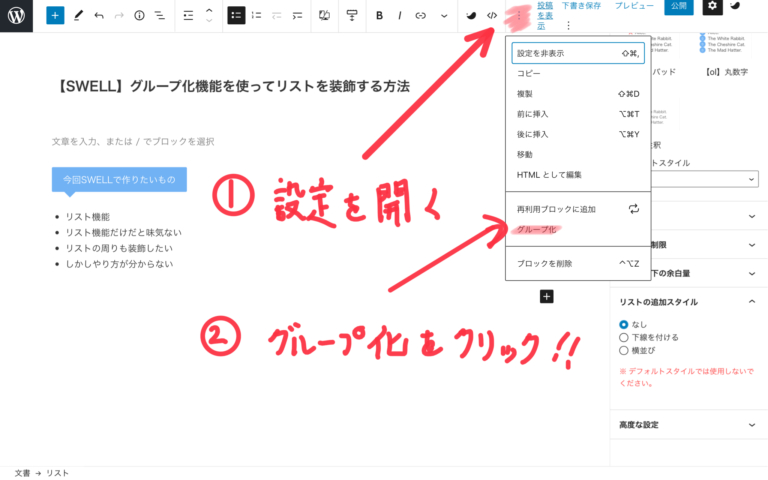
Task: Expand the 高度な設定 panel
Action: 688,425
